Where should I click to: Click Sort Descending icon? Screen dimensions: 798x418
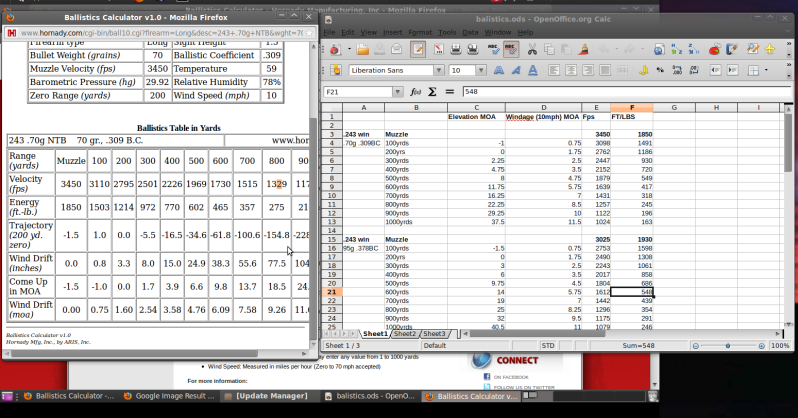(x=694, y=49)
